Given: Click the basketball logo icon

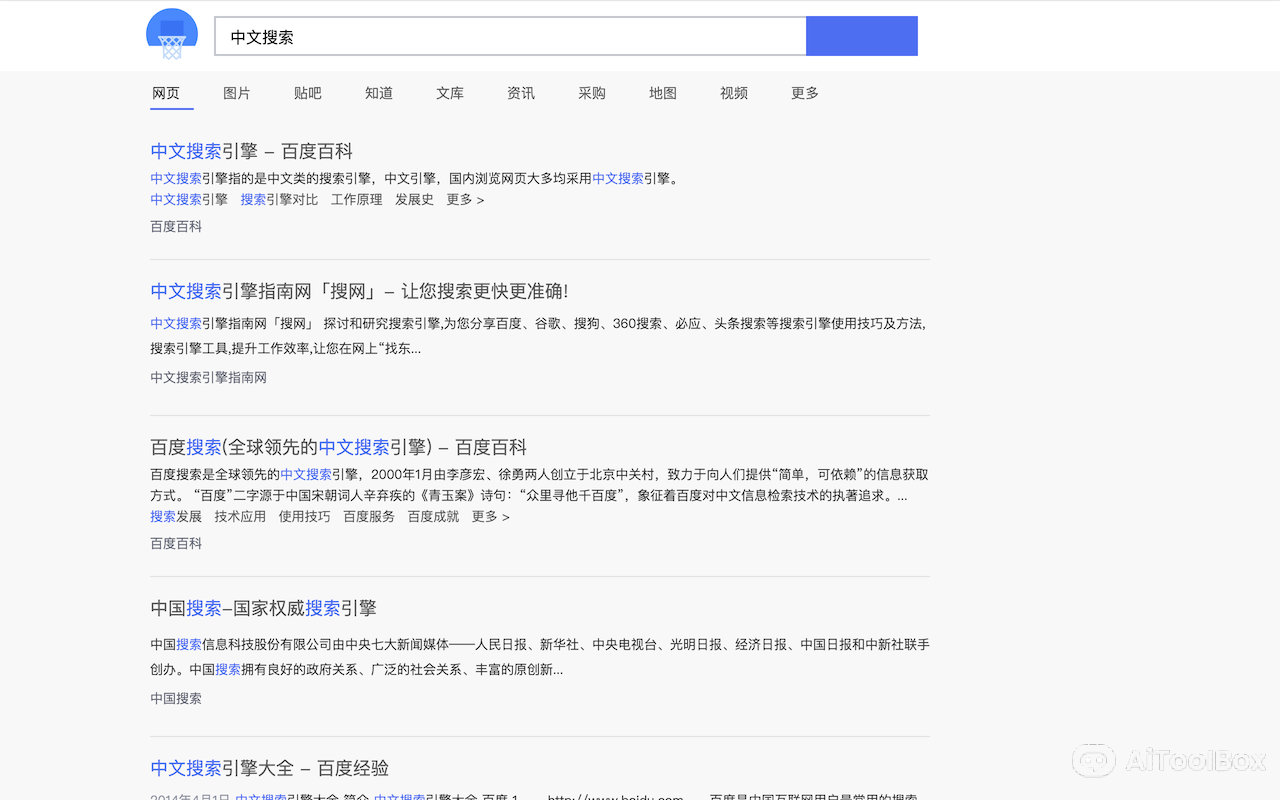Looking at the screenshot, I should click(171, 35).
